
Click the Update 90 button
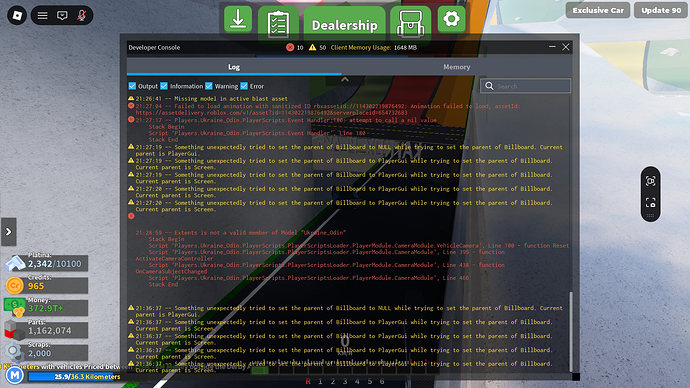661,10
